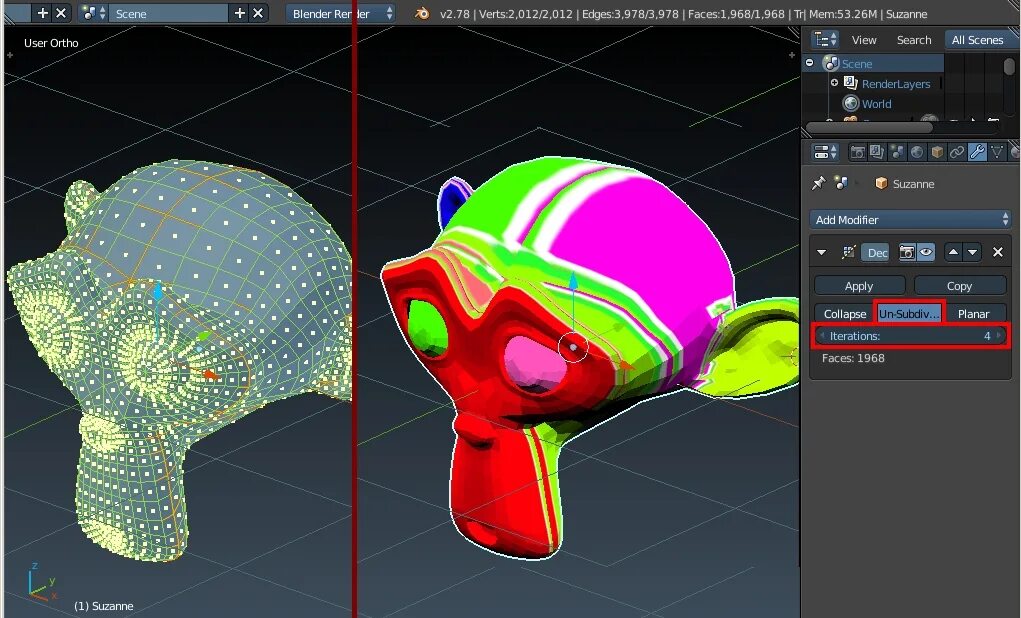Collapse the Scene tree item
1021x618 pixels.
click(809, 63)
